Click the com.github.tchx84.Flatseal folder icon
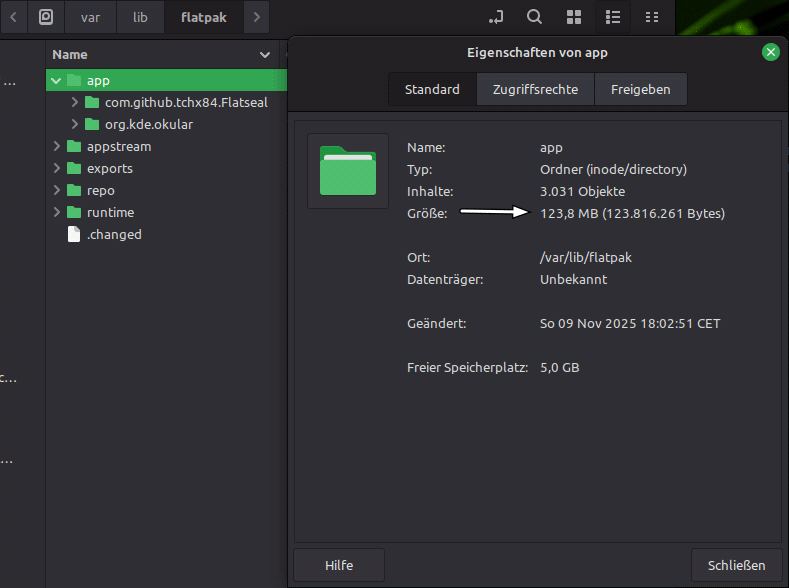The width and height of the screenshot is (789, 588). coord(92,102)
